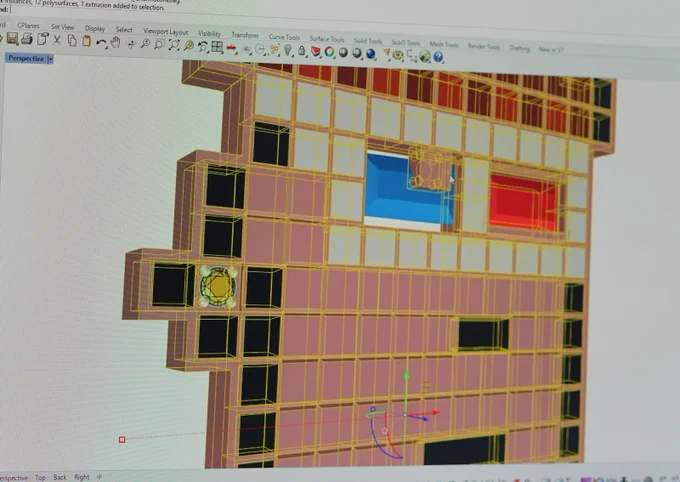
Task: Select the Pan hand tool
Action: tap(115, 43)
